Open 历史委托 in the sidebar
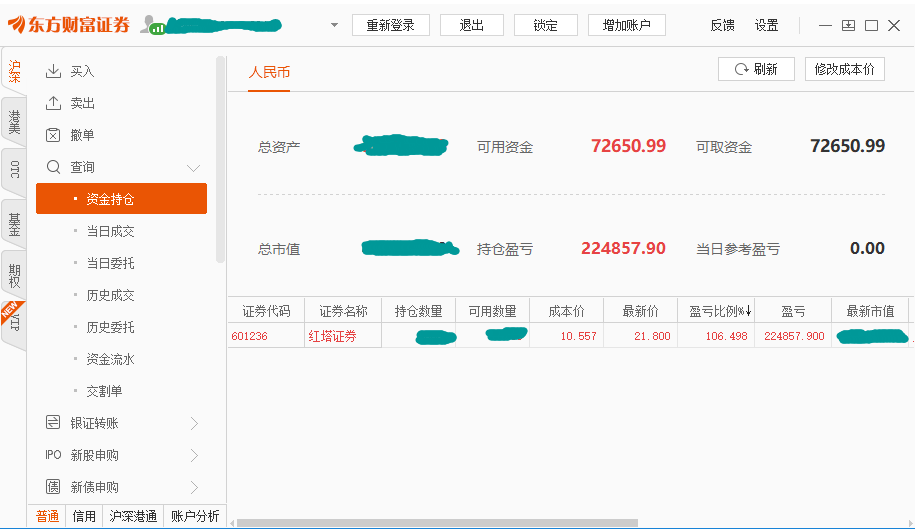The width and height of the screenshot is (915, 529). tap(110, 327)
